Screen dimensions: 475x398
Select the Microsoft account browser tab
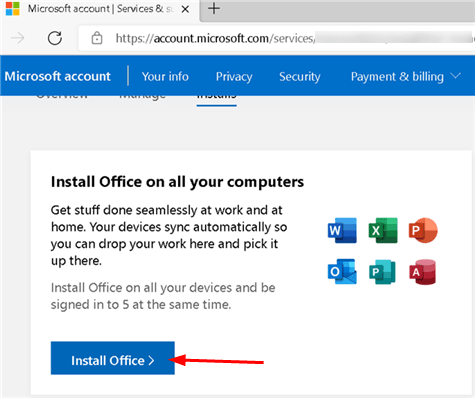(100, 9)
